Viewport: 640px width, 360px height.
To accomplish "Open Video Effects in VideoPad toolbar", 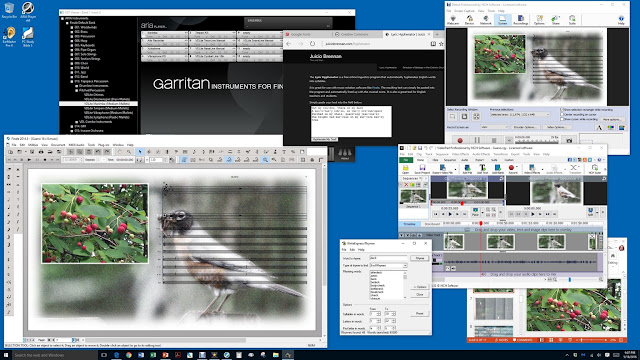I will (532, 169).
